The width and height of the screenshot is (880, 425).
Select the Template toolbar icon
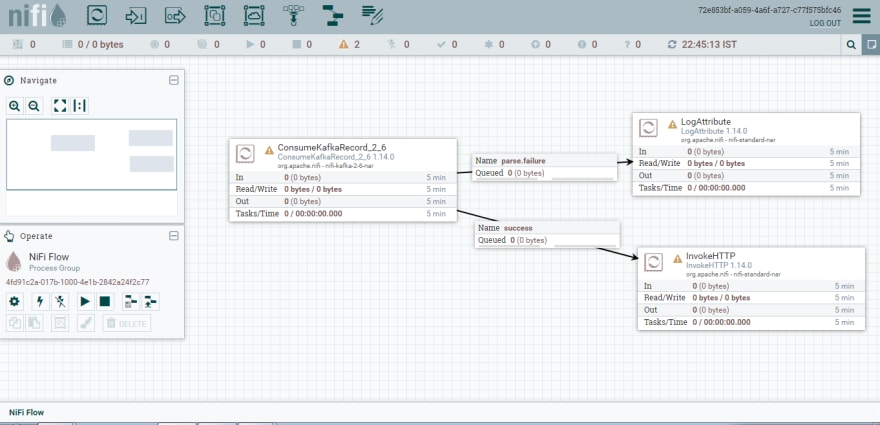pos(333,16)
